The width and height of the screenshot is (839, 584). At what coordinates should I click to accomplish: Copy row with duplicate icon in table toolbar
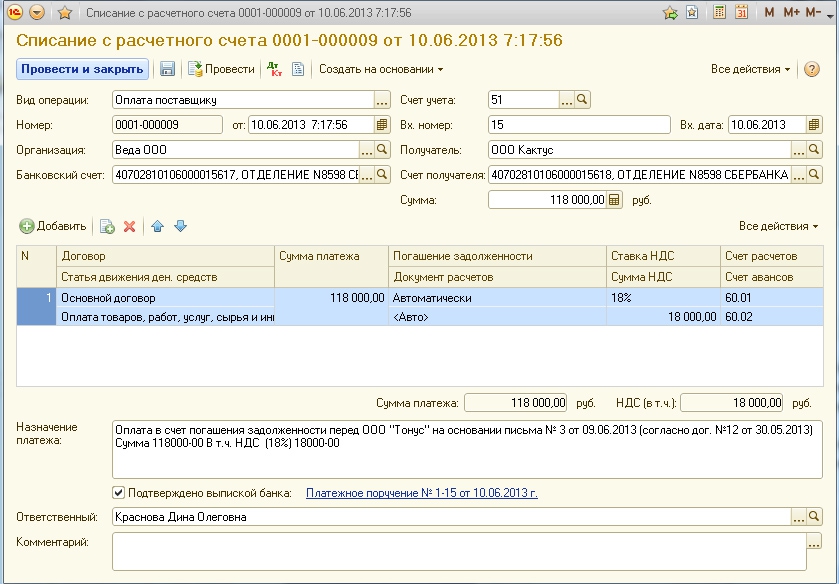tap(107, 226)
